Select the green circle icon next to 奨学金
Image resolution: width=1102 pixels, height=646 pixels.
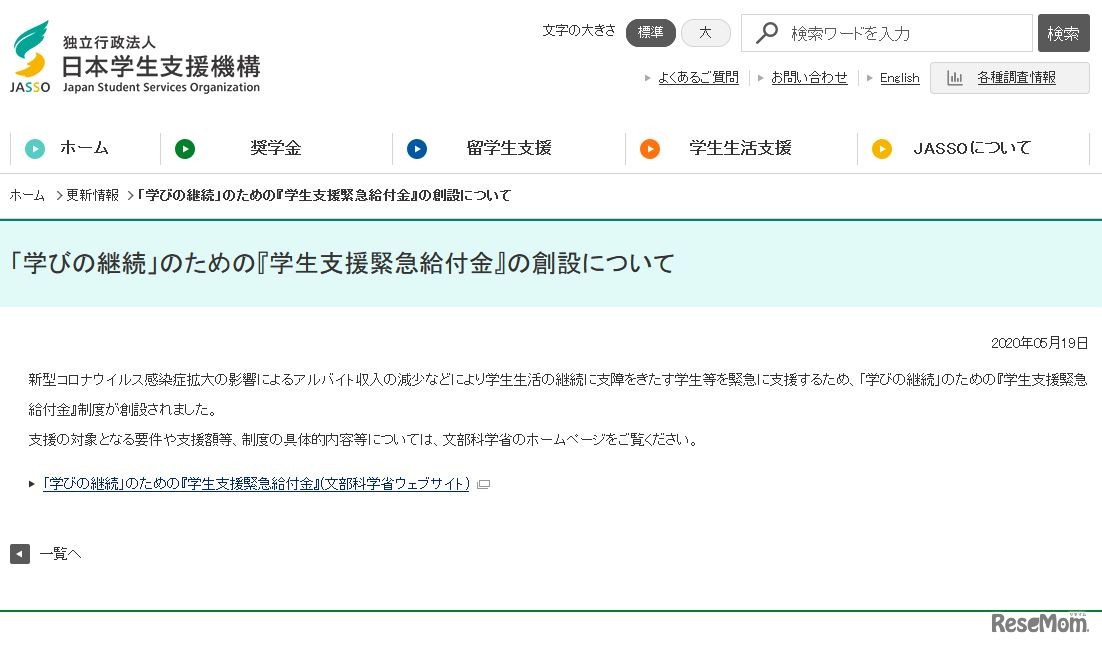click(185, 147)
